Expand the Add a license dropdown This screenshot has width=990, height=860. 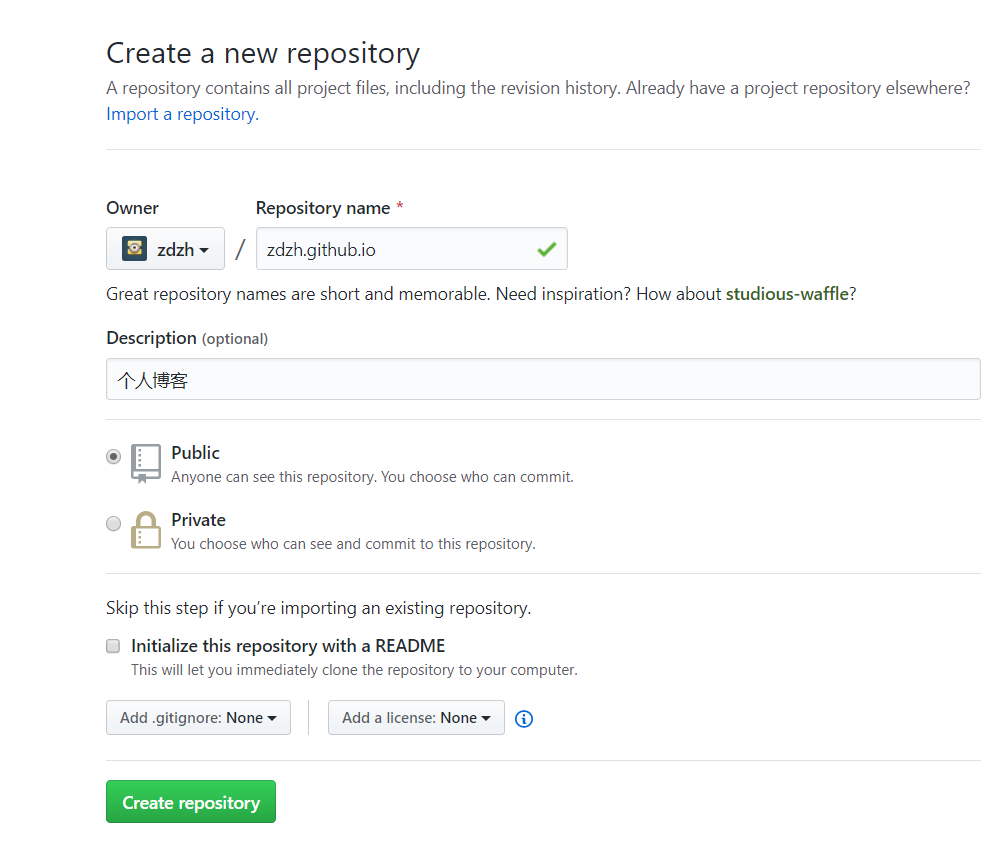(416, 718)
